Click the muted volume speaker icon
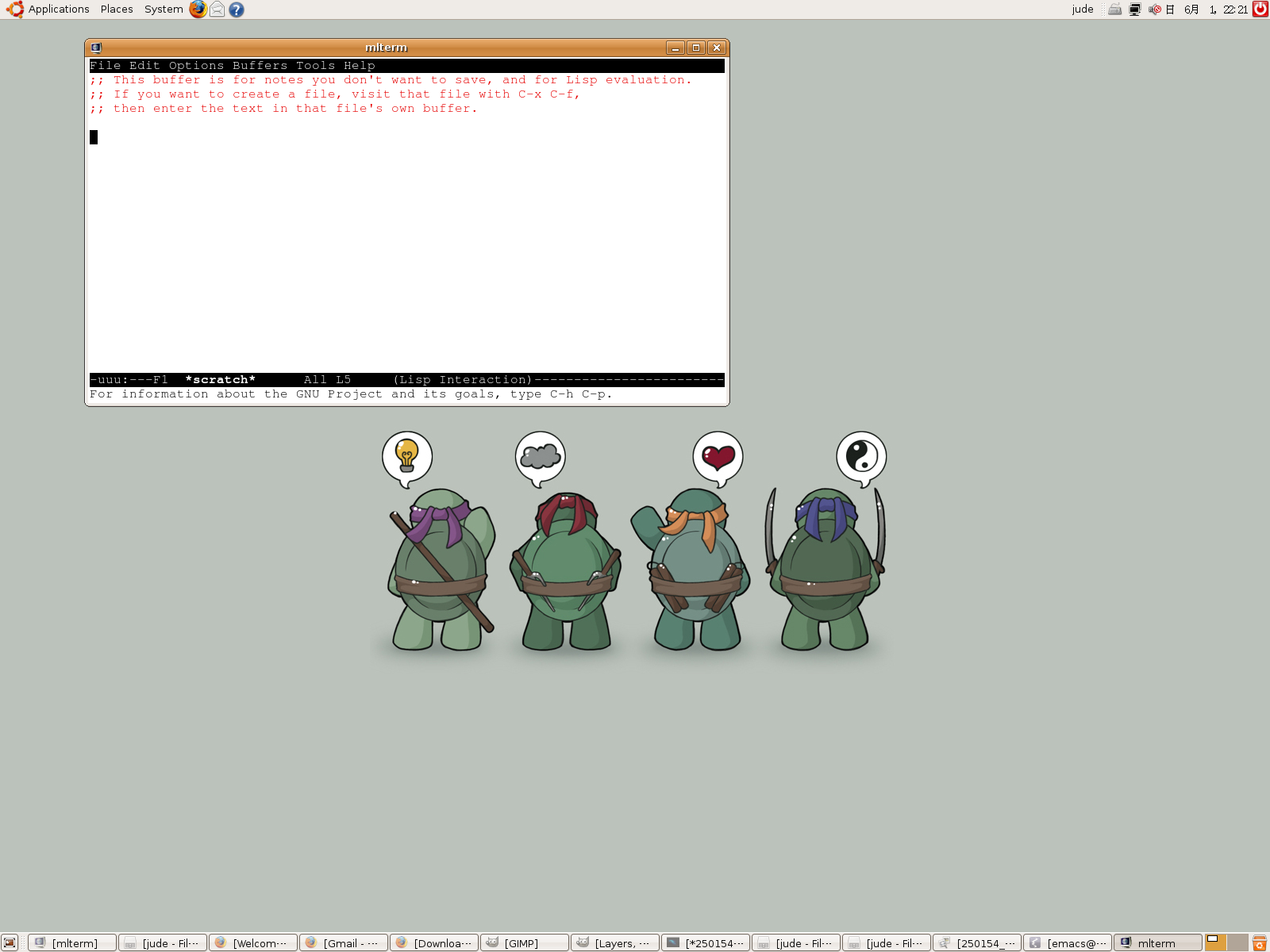The width and height of the screenshot is (1270, 952). pos(1155,10)
